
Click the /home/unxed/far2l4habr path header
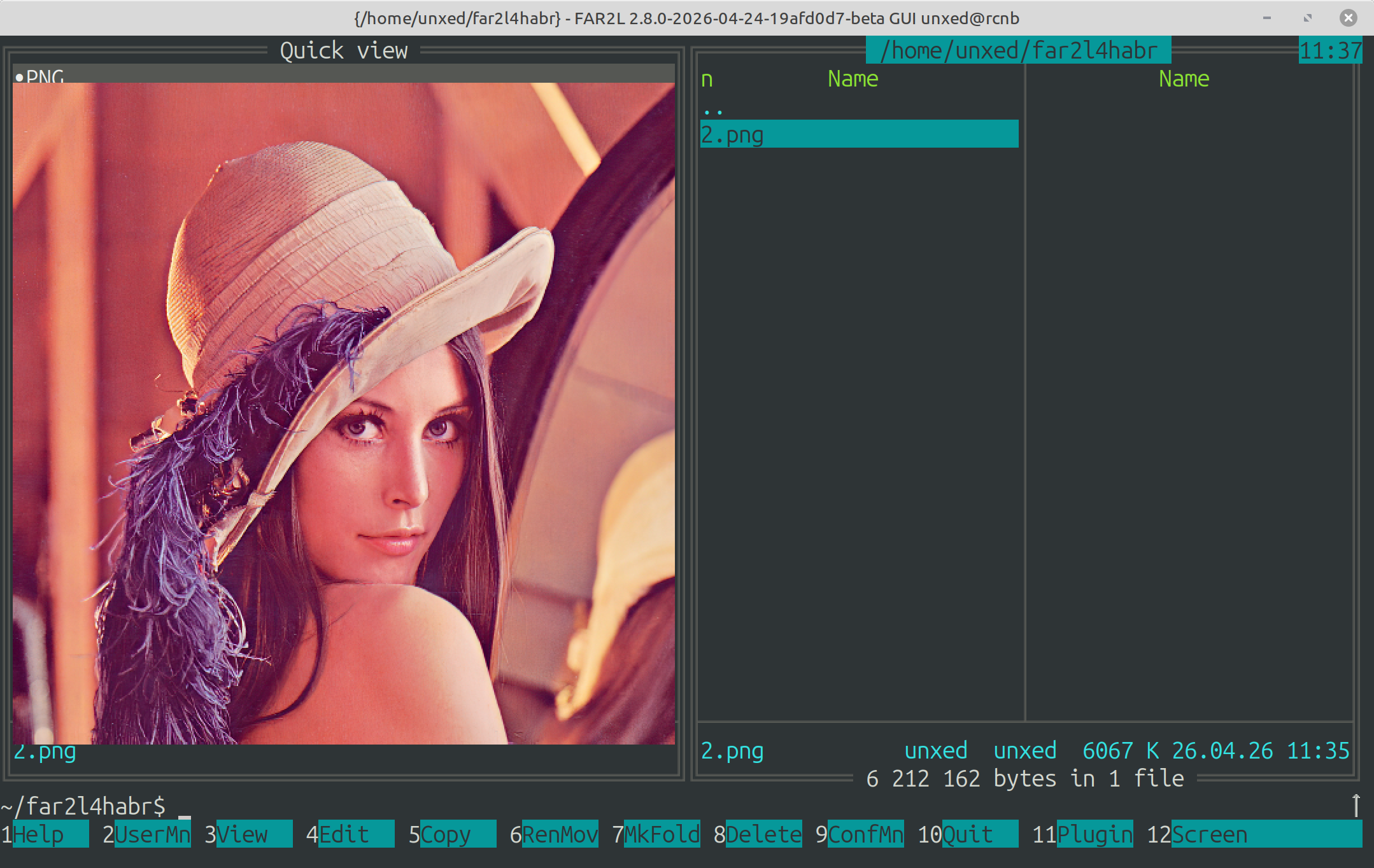point(1019,50)
